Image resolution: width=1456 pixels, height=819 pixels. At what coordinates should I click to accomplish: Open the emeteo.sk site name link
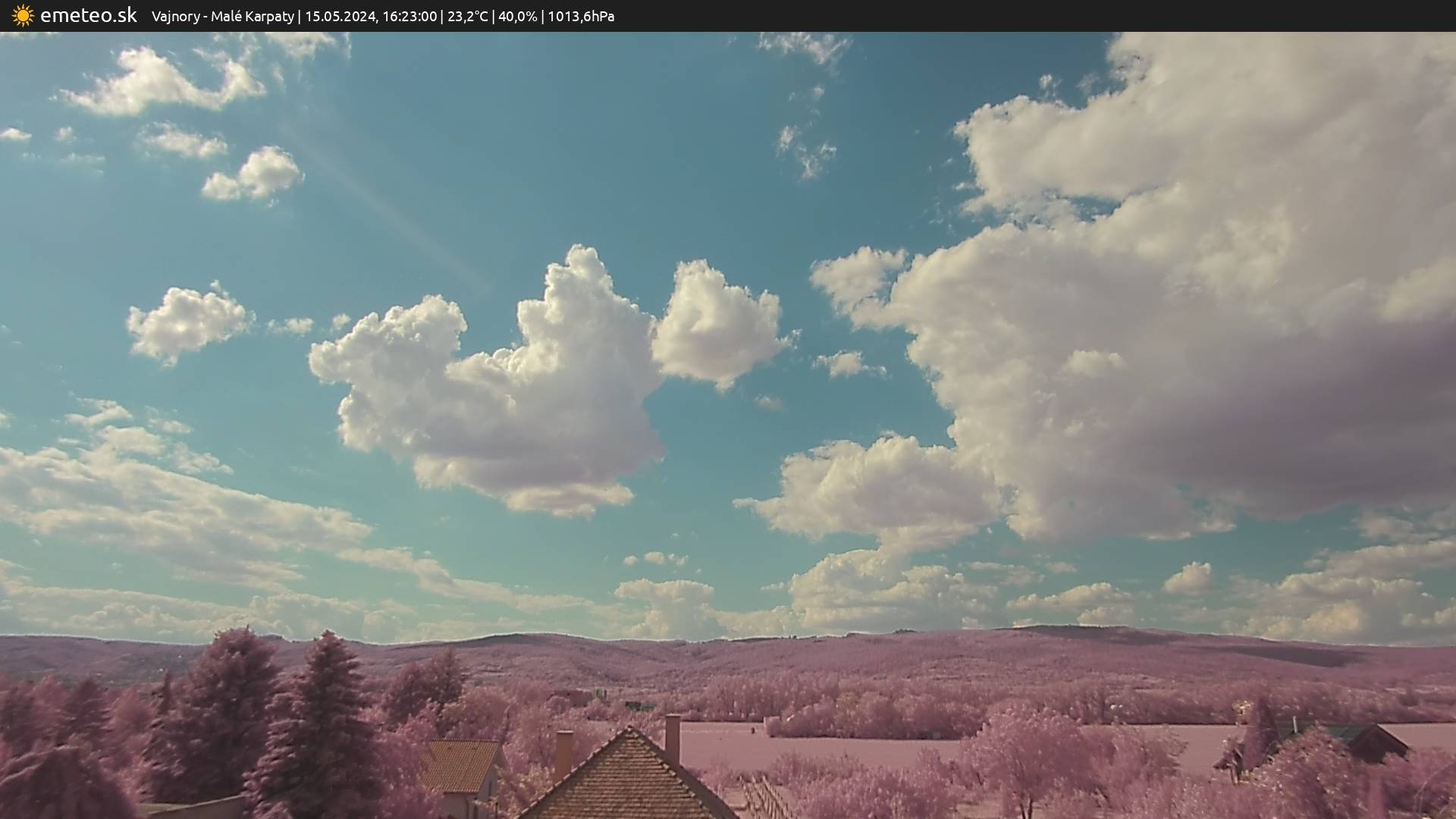(x=88, y=15)
